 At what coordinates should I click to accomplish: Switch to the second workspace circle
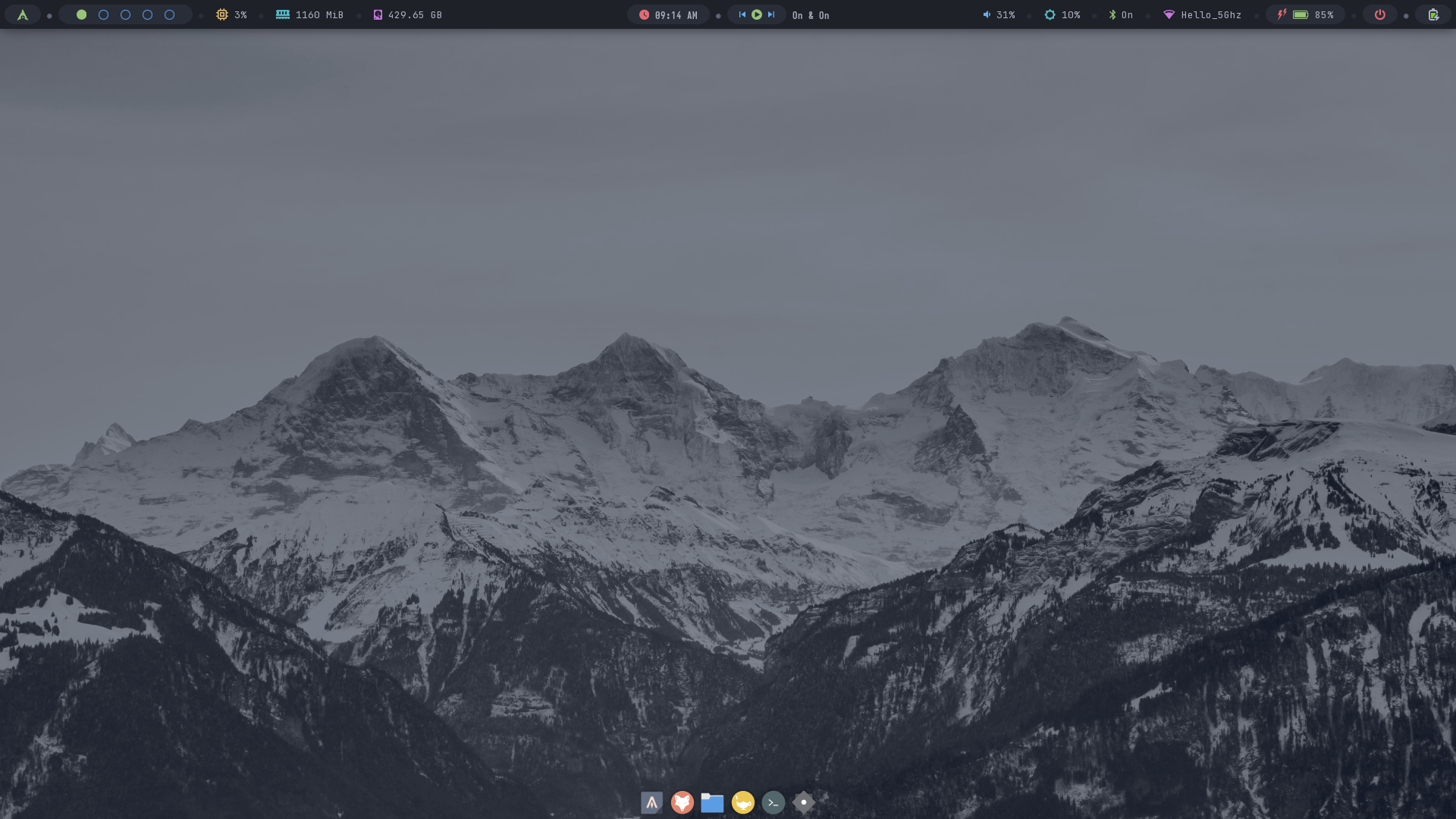[x=103, y=14]
